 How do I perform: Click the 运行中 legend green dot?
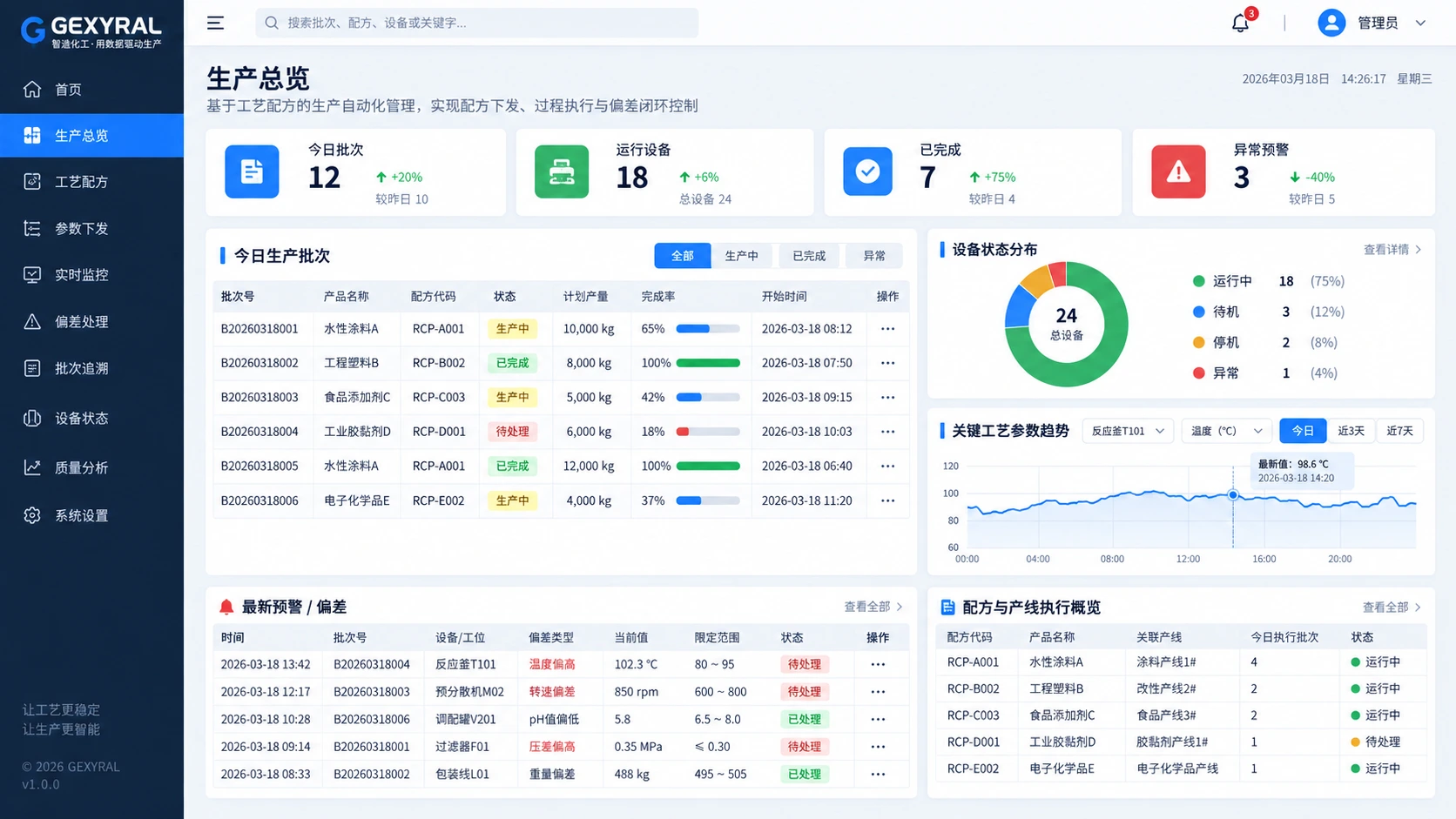tap(1198, 281)
